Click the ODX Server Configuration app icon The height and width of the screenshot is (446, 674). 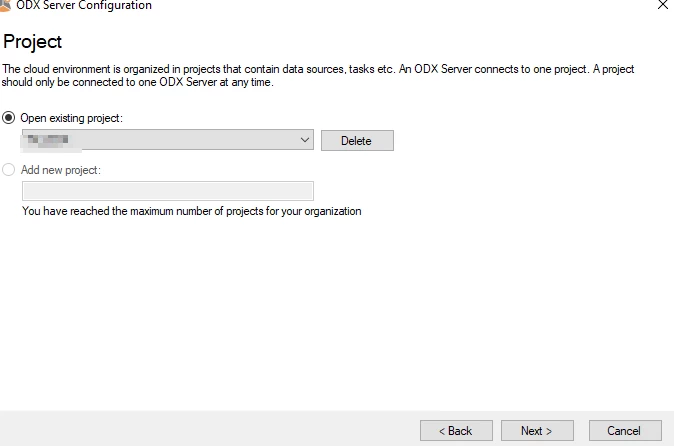pos(5,5)
